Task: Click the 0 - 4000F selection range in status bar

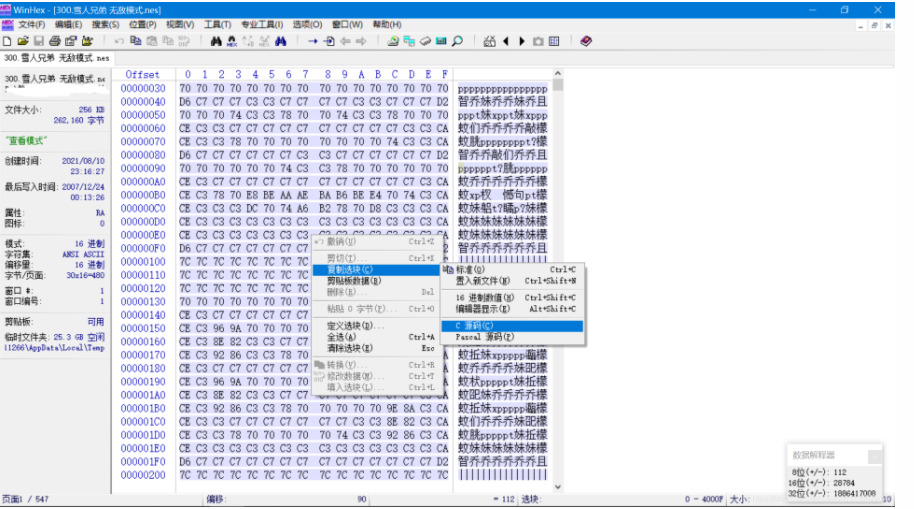Action: pos(704,499)
